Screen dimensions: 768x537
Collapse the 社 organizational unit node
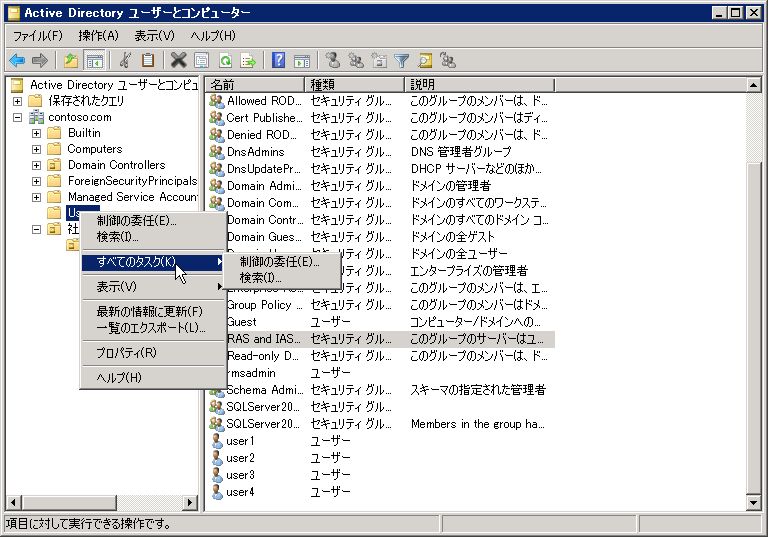pos(37,229)
